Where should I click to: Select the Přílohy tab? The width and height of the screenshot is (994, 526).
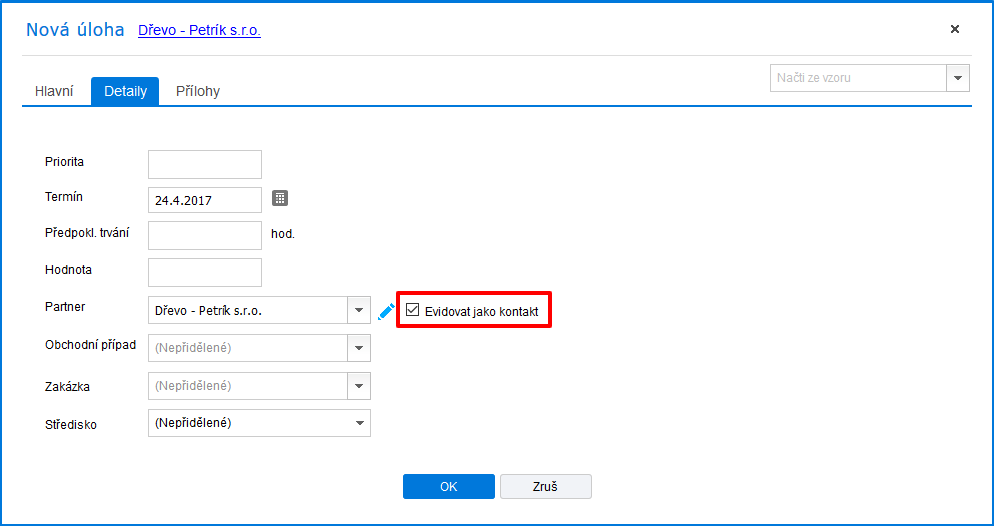(198, 91)
